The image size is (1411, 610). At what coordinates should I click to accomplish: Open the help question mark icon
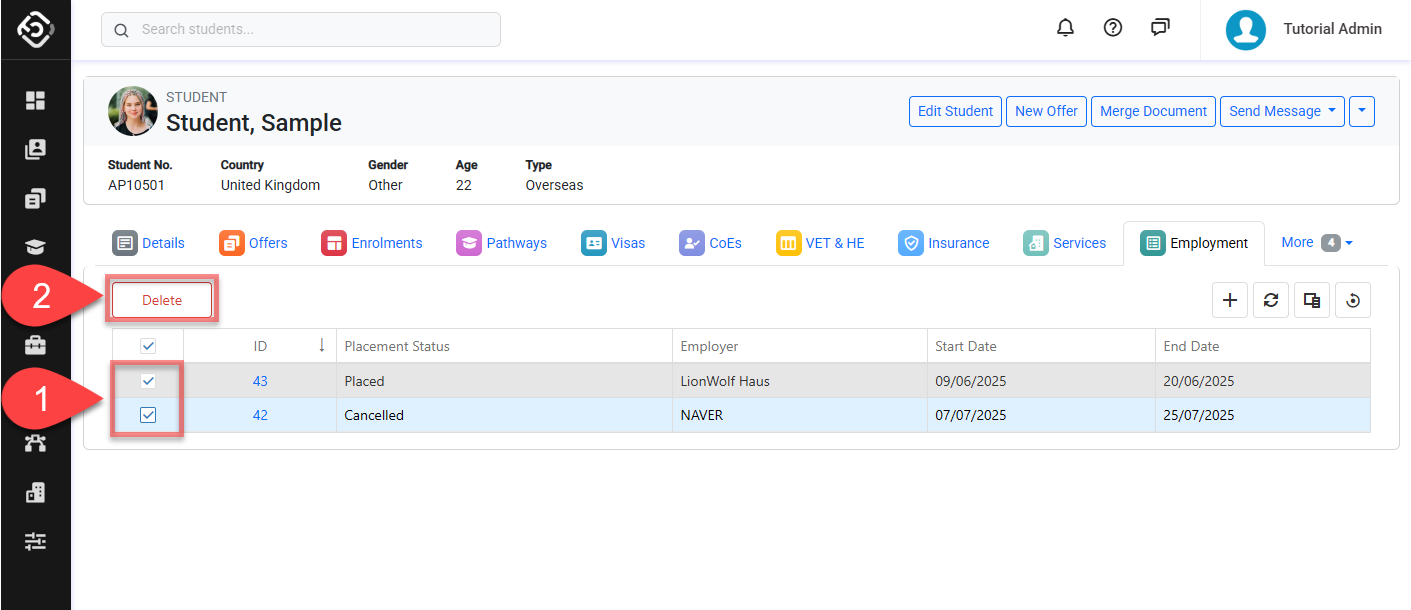coord(1112,28)
